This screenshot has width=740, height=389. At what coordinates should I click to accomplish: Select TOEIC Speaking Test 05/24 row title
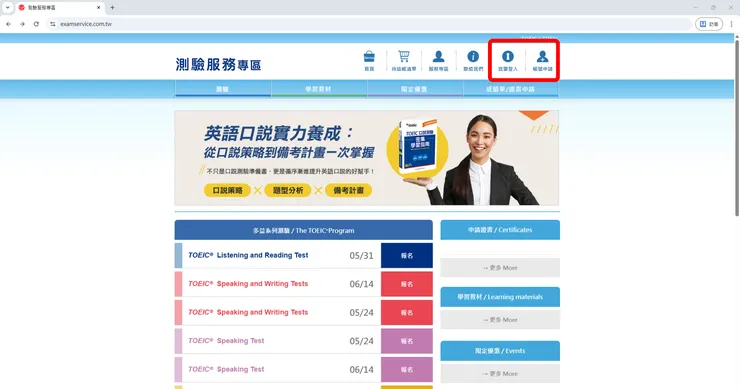pyautogui.click(x=227, y=340)
